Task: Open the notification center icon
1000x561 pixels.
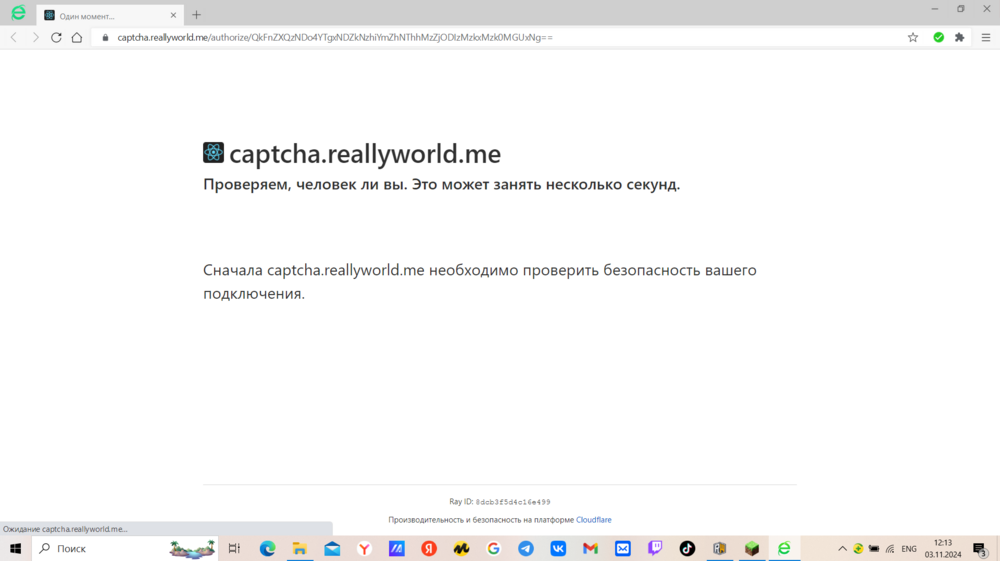Action: [981, 548]
